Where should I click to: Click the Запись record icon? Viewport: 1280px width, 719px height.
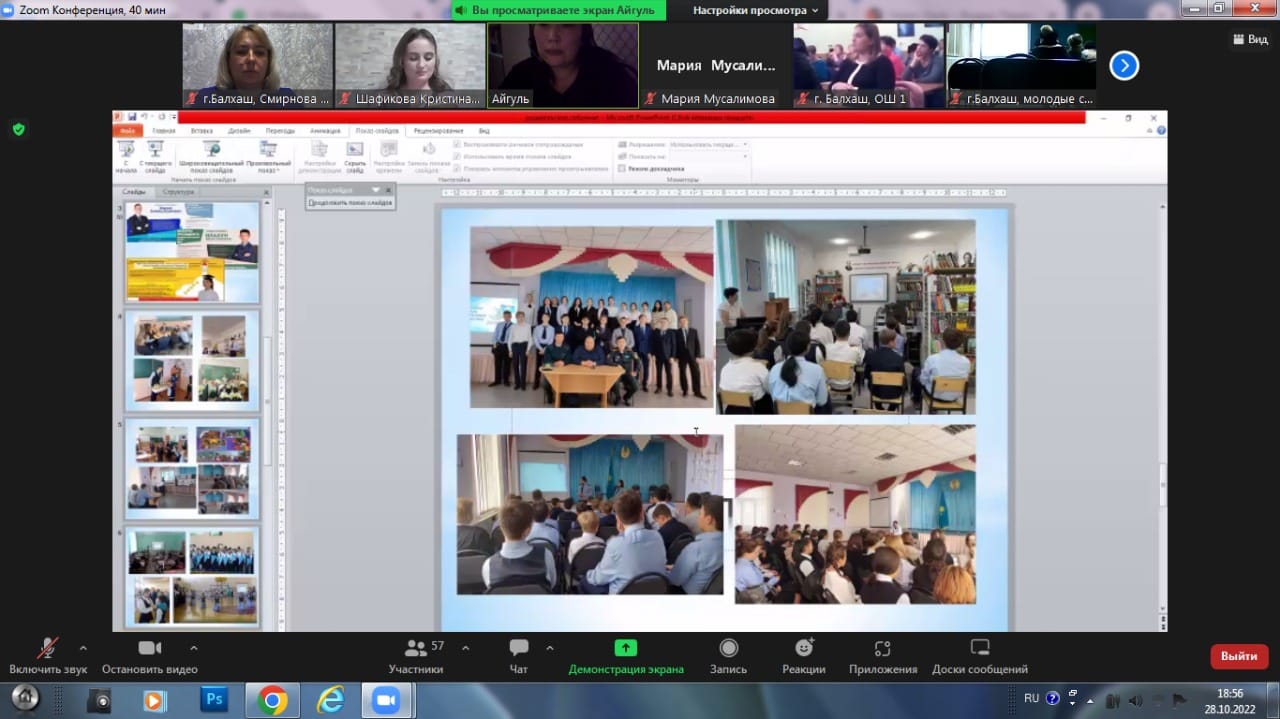(x=728, y=649)
